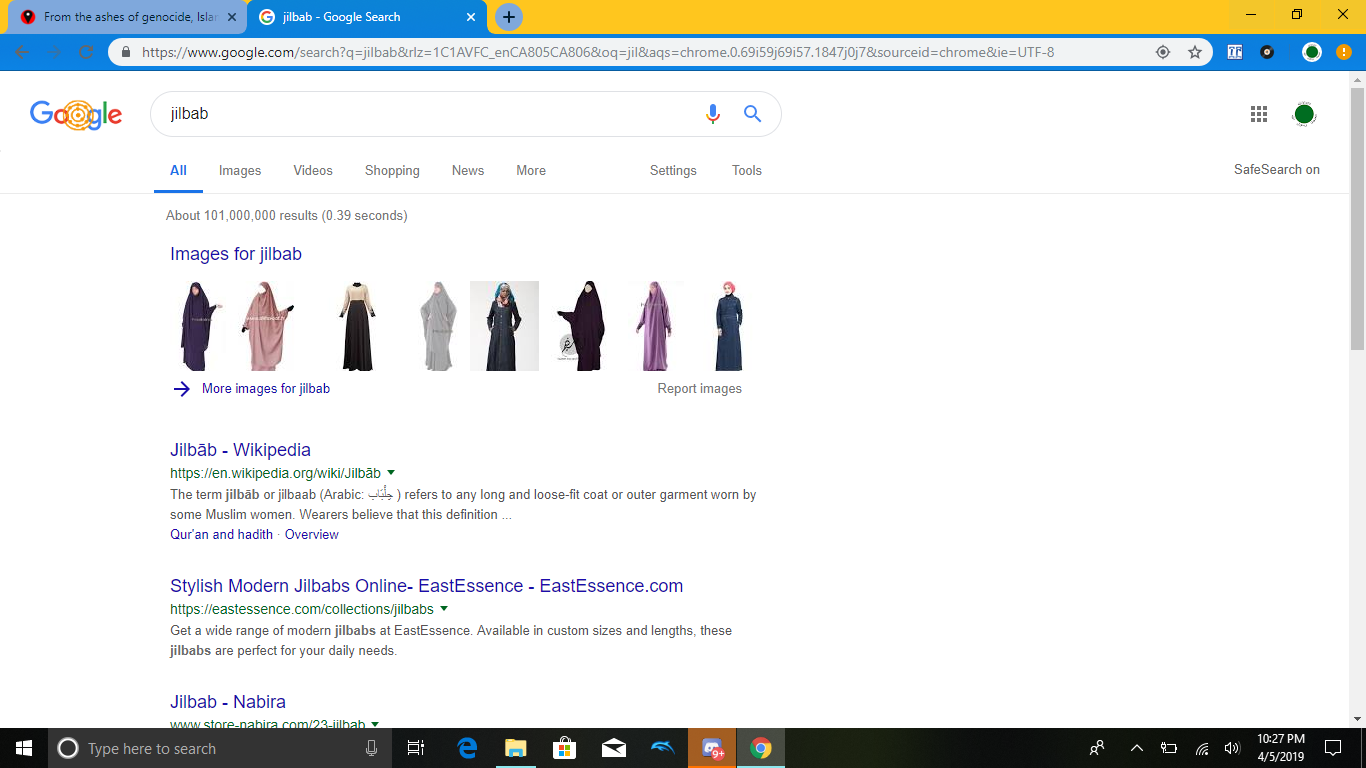Launch Microsoft Edge from taskbar
Screen dimensions: 1366x768
click(x=467, y=748)
